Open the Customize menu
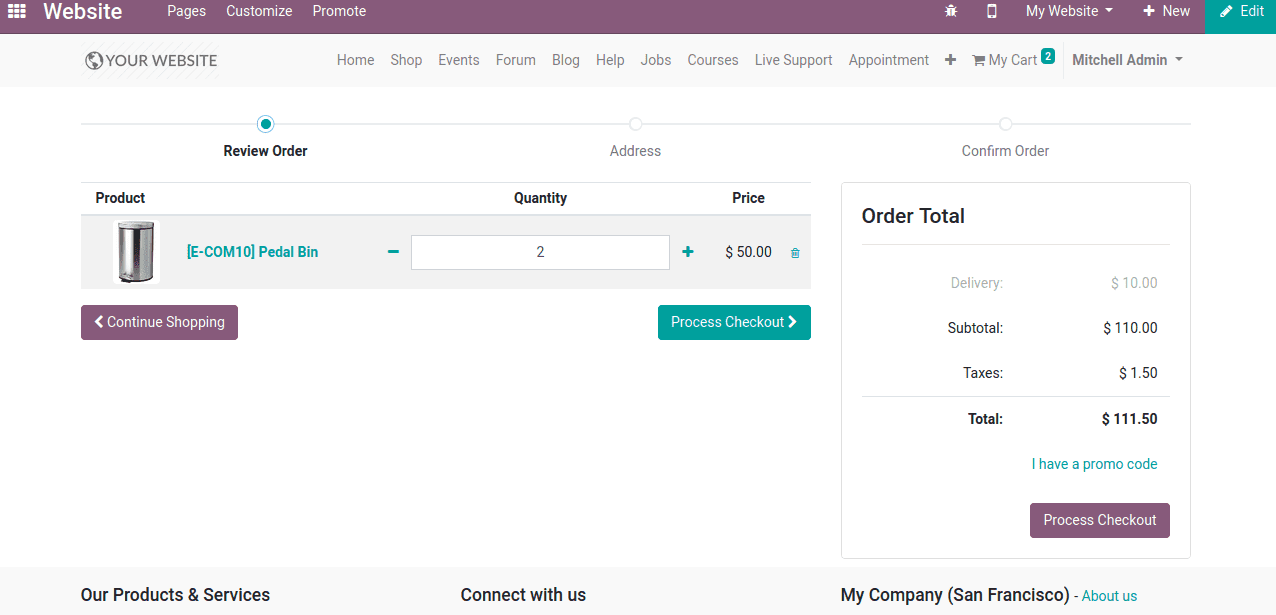 pos(258,11)
